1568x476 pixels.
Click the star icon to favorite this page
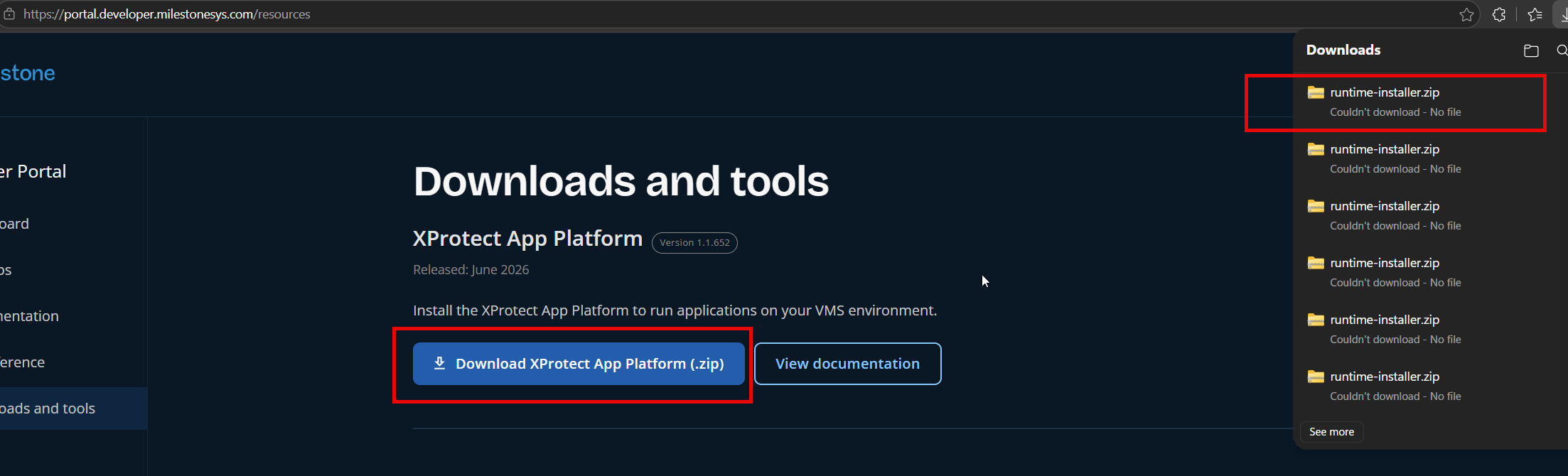pos(1466,14)
